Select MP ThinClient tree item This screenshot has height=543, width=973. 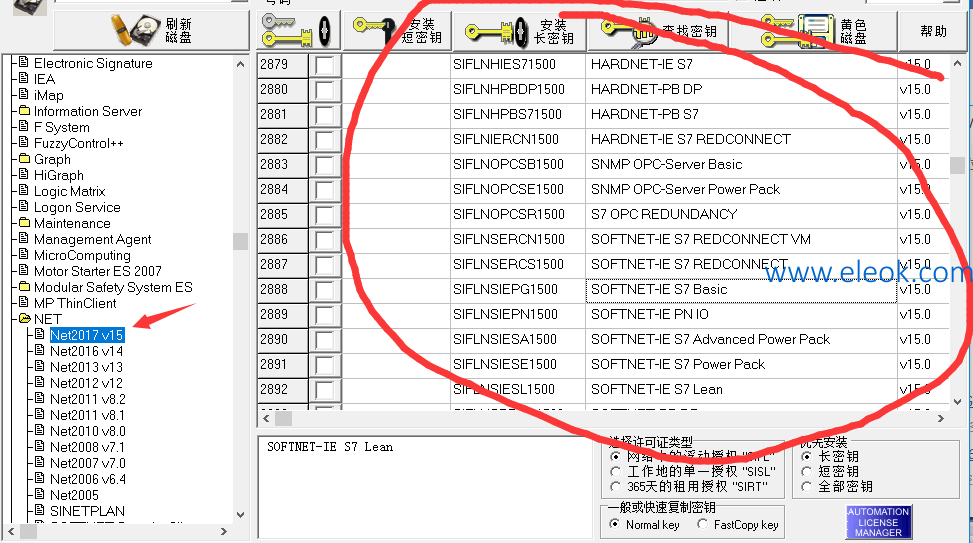click(x=75, y=303)
